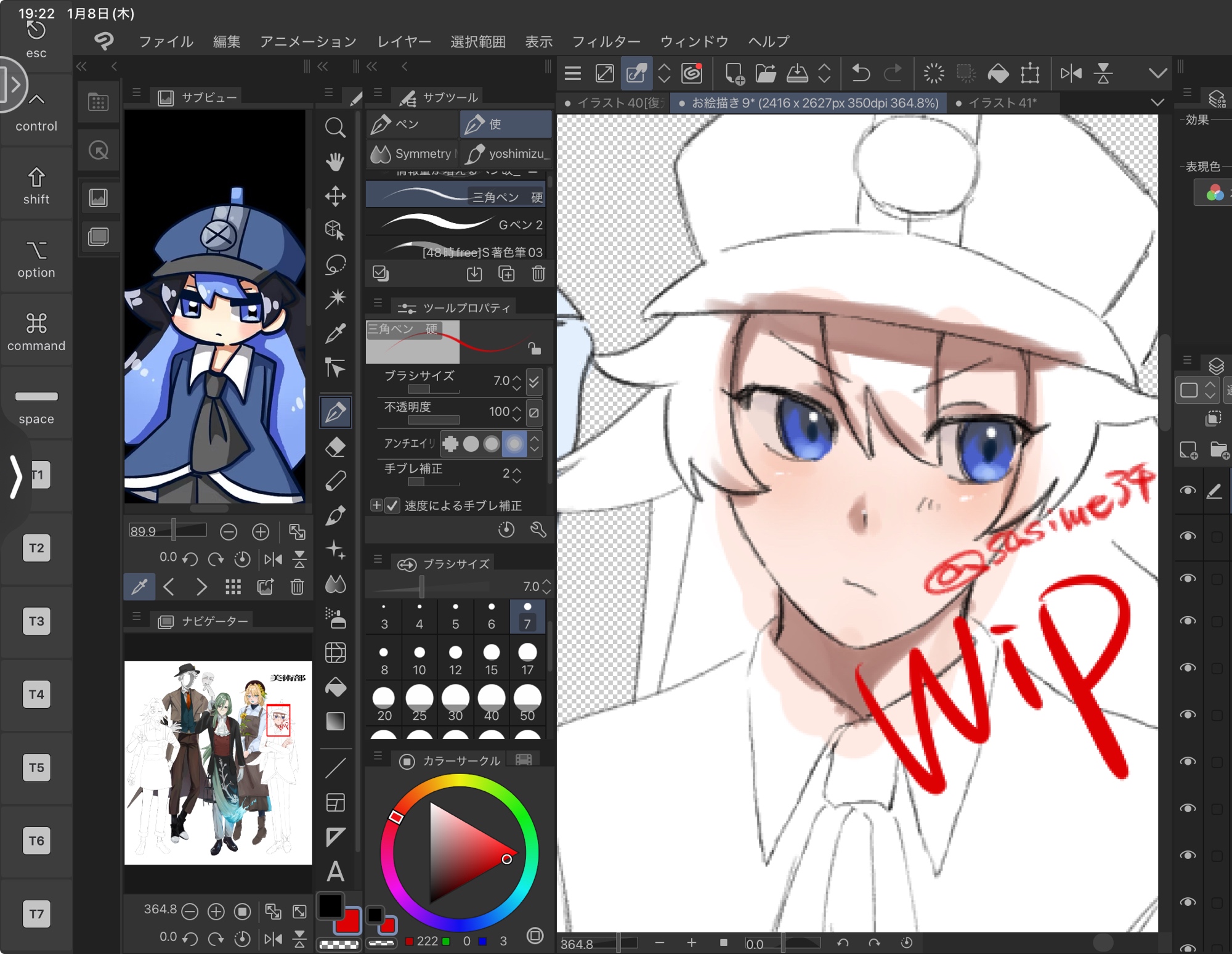Toggle the brush size lock icon
Viewport: 1232px width, 954px height.
[x=534, y=349]
